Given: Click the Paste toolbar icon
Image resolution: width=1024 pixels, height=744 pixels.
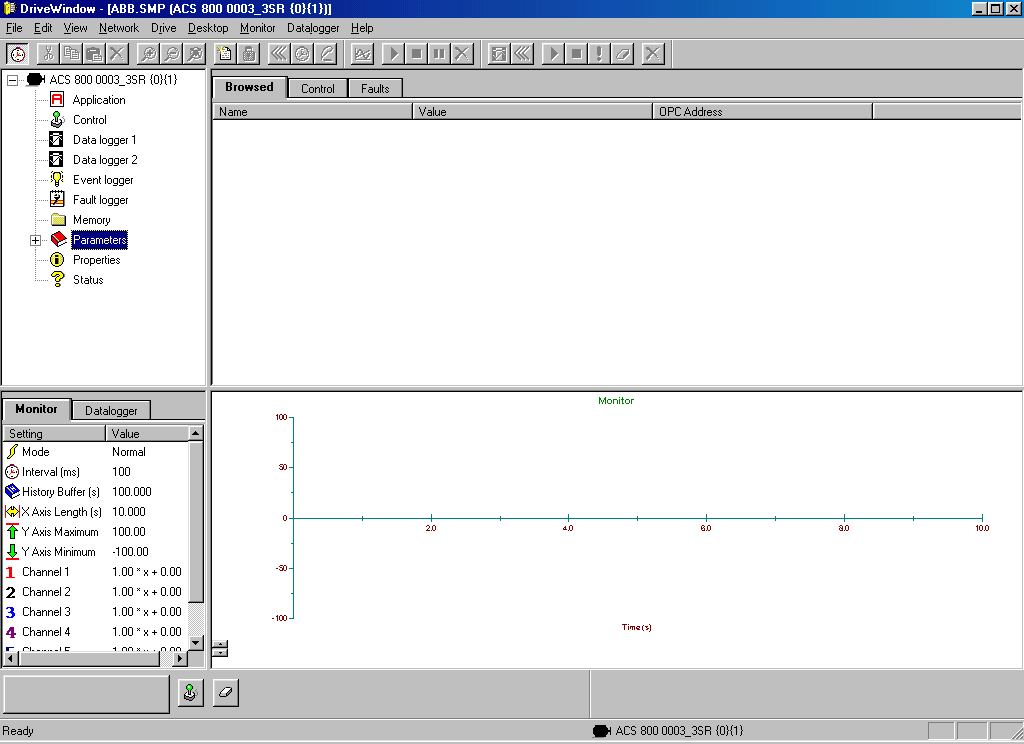Looking at the screenshot, I should tap(94, 54).
